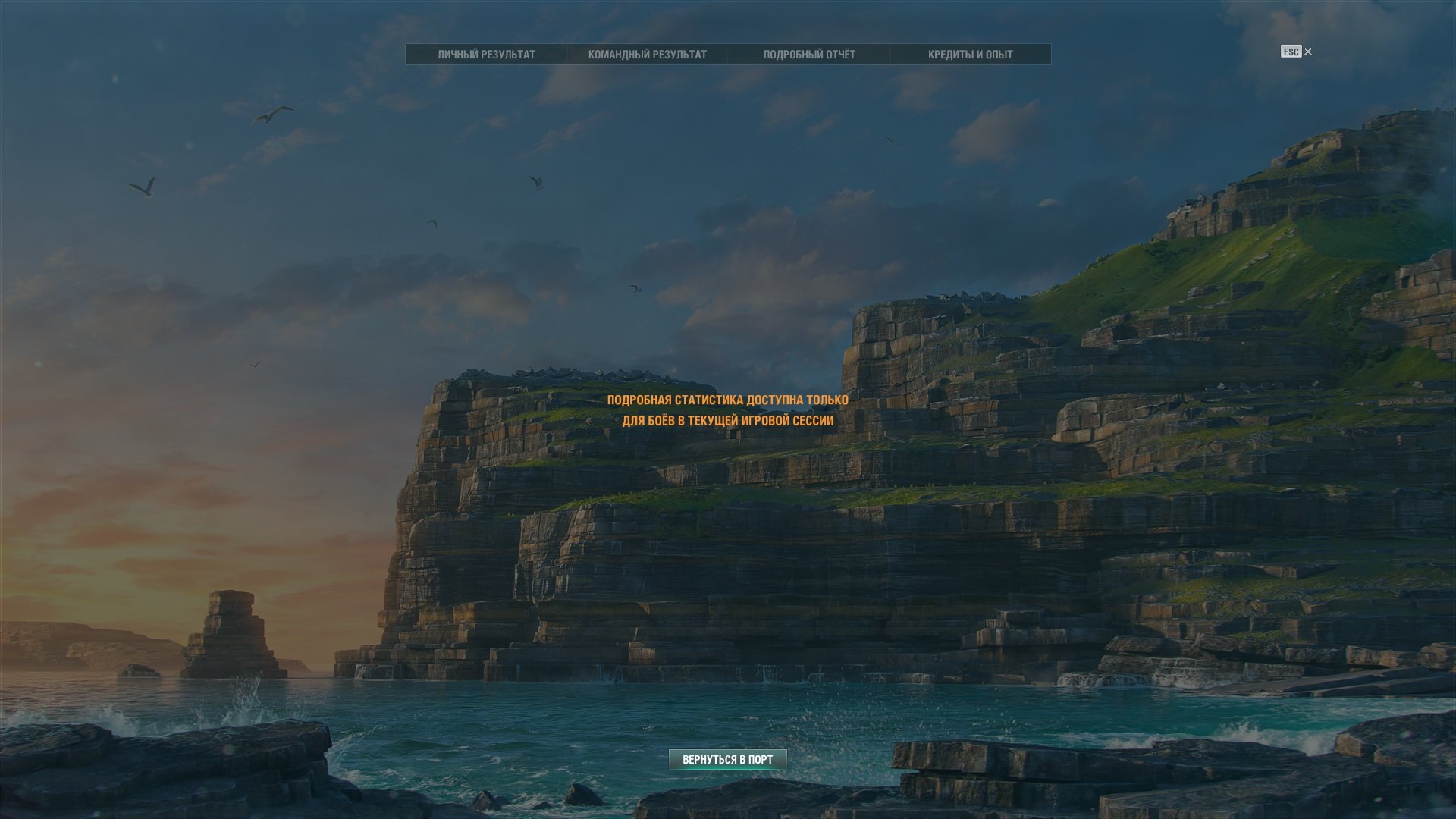Open credits and experience tab
Viewport: 1456px width, 819px height.
click(970, 55)
